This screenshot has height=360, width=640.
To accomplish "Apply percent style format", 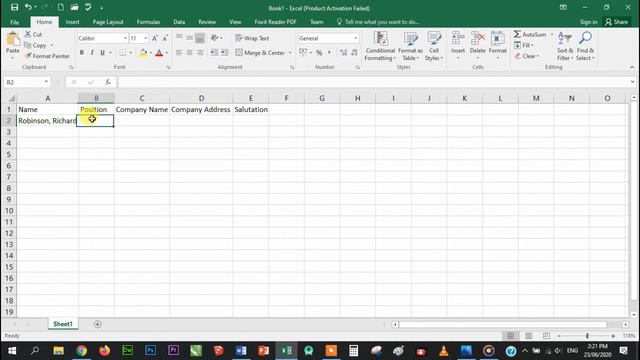I will pyautogui.click(x=319, y=52).
